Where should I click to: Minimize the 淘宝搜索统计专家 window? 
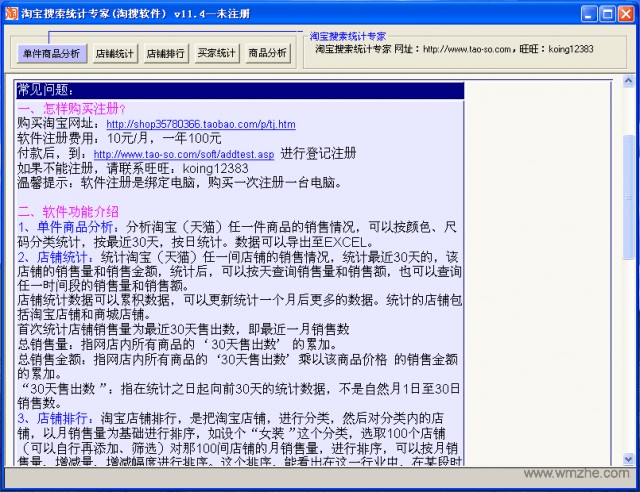click(x=589, y=14)
